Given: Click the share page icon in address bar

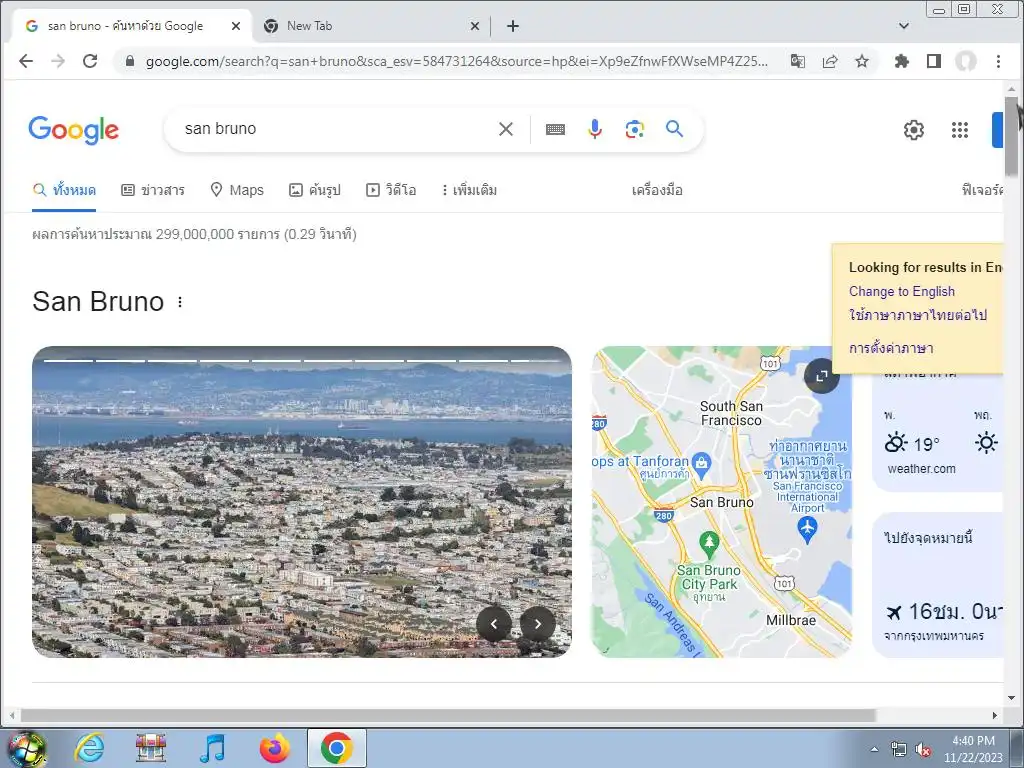Looking at the screenshot, I should coord(830,61).
